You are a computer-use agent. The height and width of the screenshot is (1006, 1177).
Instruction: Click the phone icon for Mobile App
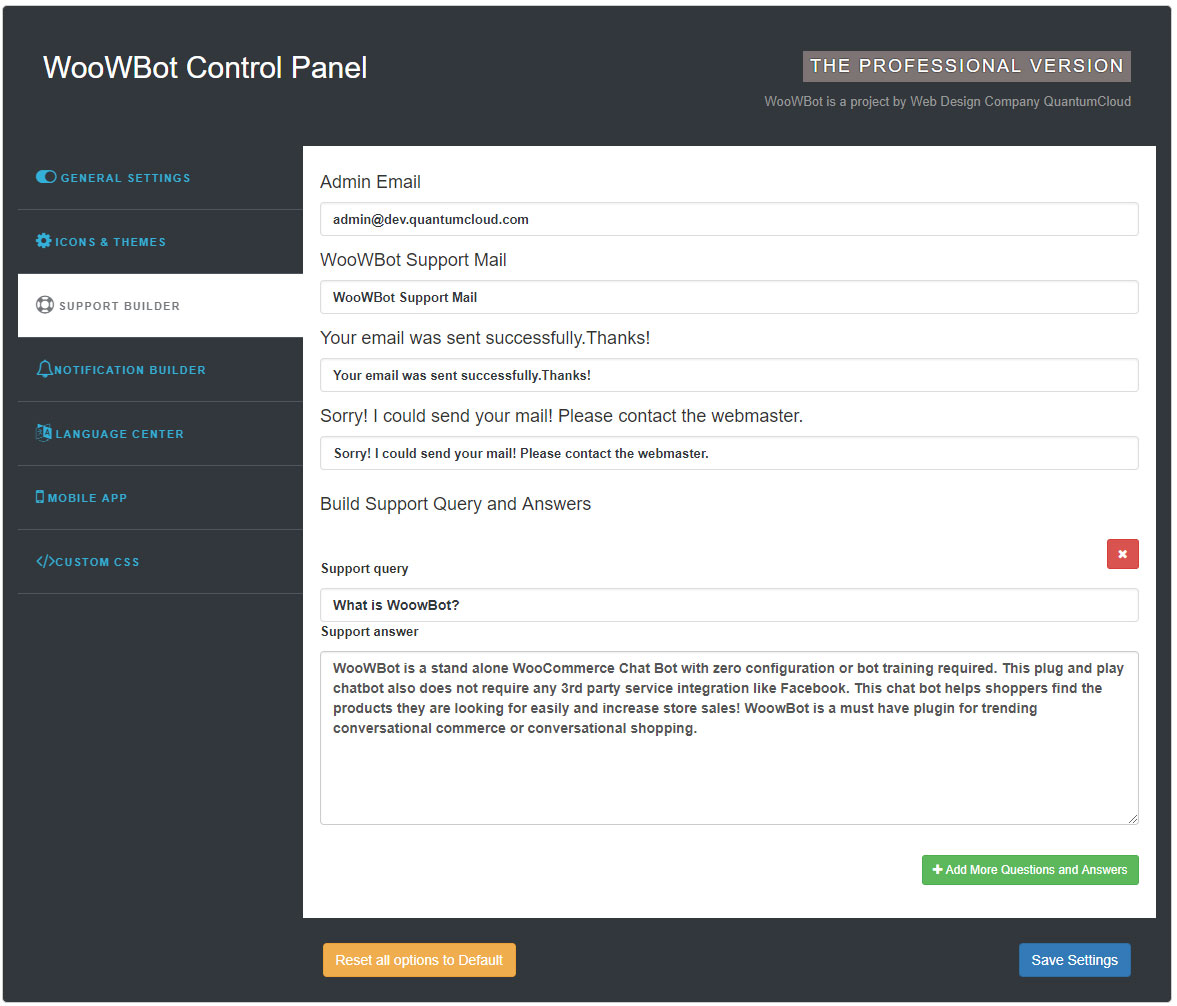click(x=40, y=497)
